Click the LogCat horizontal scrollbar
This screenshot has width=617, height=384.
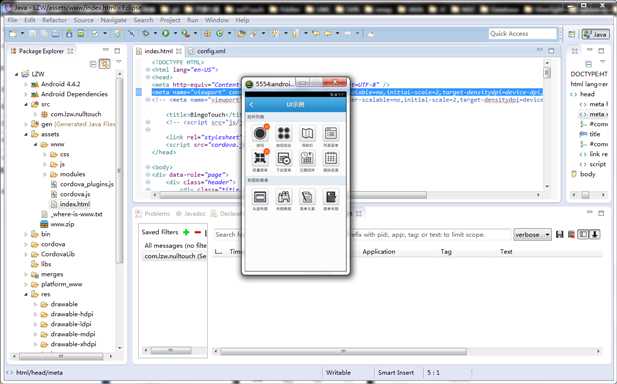pos(343,351)
